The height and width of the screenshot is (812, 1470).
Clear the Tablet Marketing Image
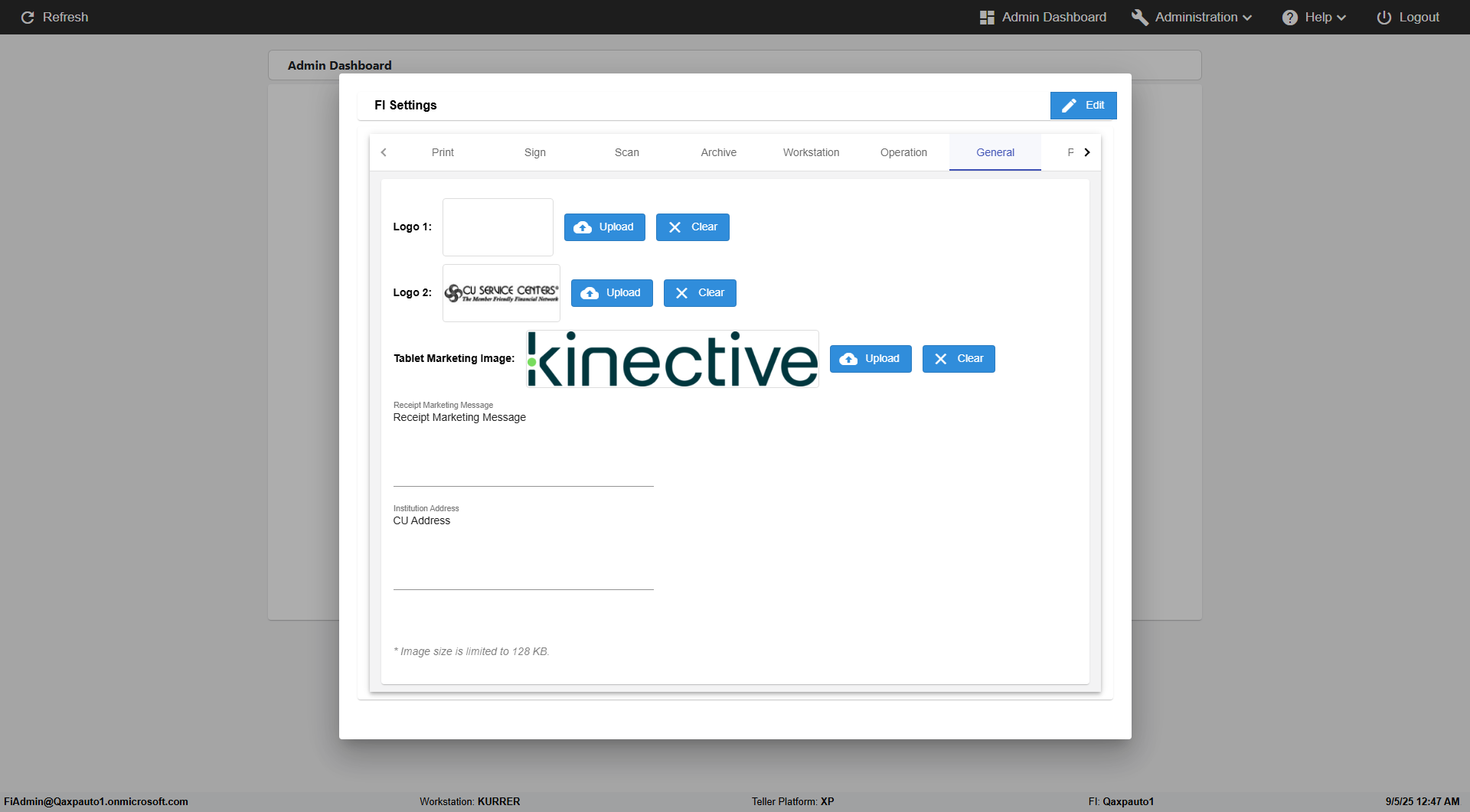959,359
